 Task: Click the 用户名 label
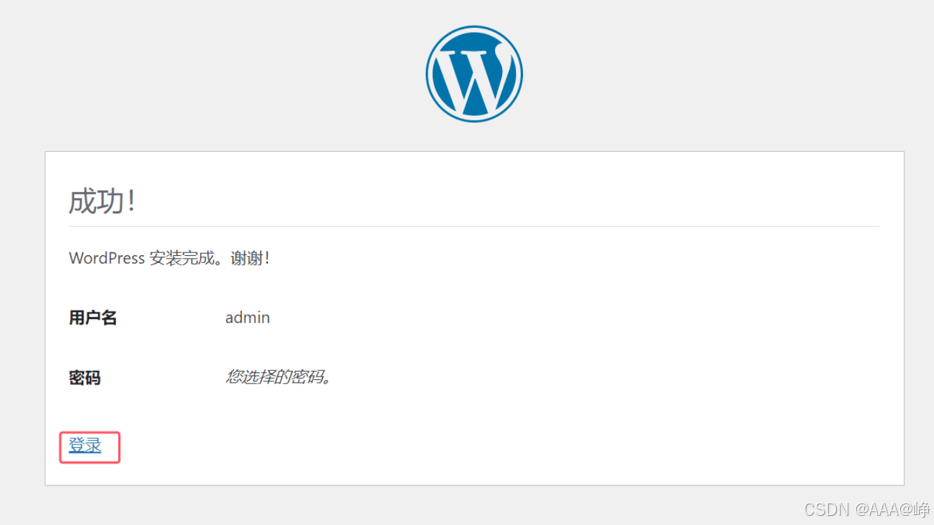click(x=92, y=318)
